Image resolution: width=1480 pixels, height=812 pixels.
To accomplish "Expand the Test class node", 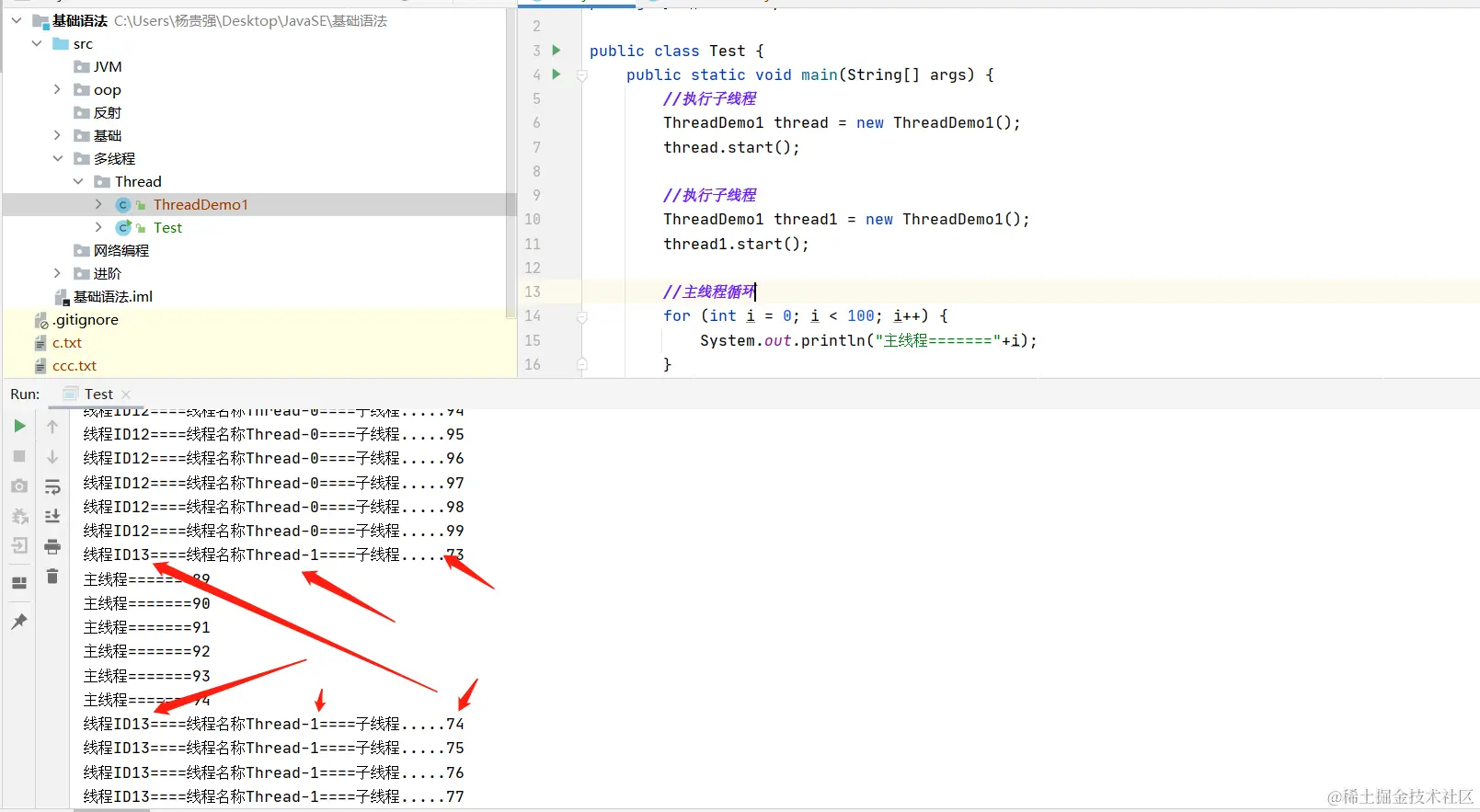I will point(98,227).
